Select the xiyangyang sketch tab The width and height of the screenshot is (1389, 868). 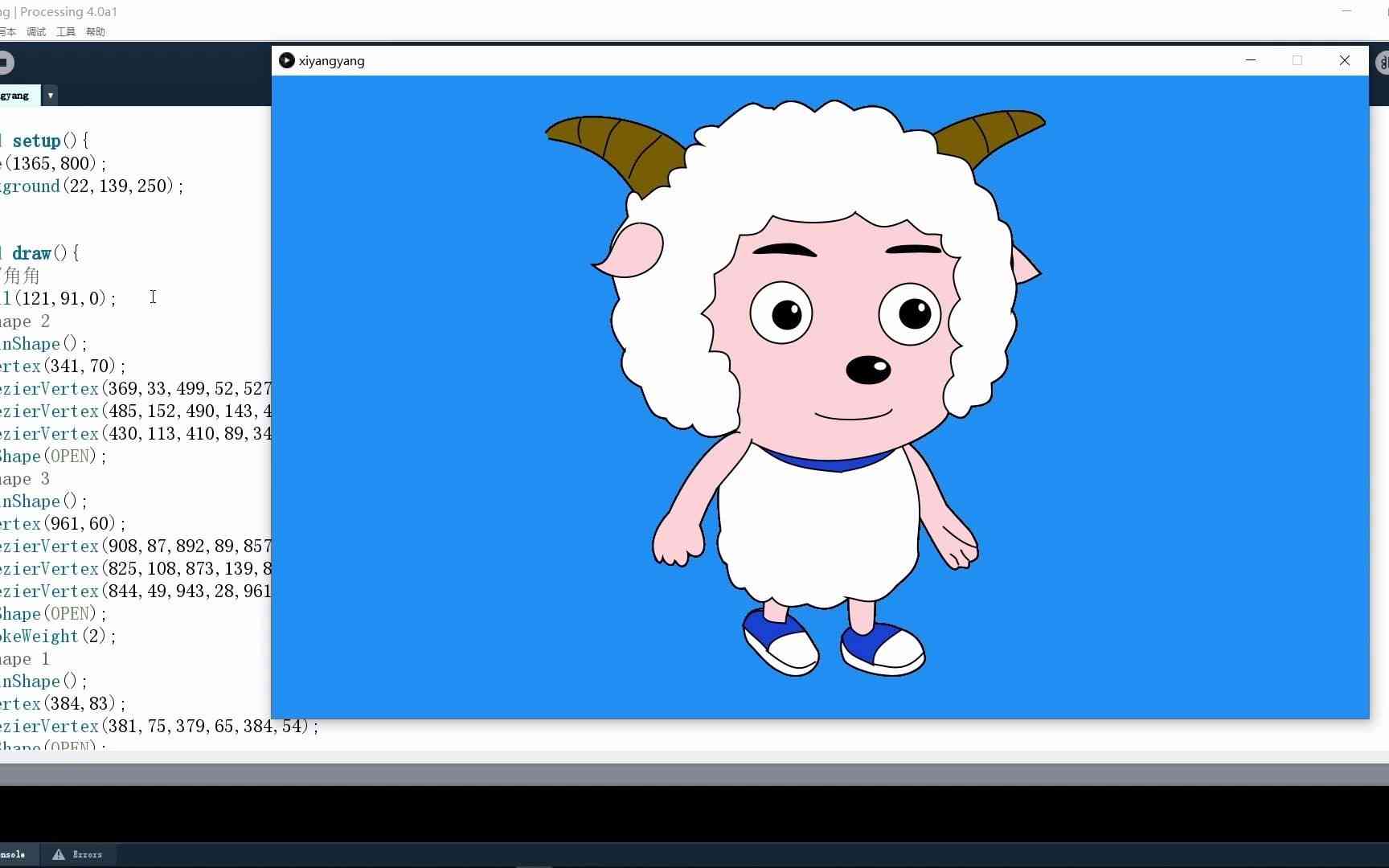[18, 95]
